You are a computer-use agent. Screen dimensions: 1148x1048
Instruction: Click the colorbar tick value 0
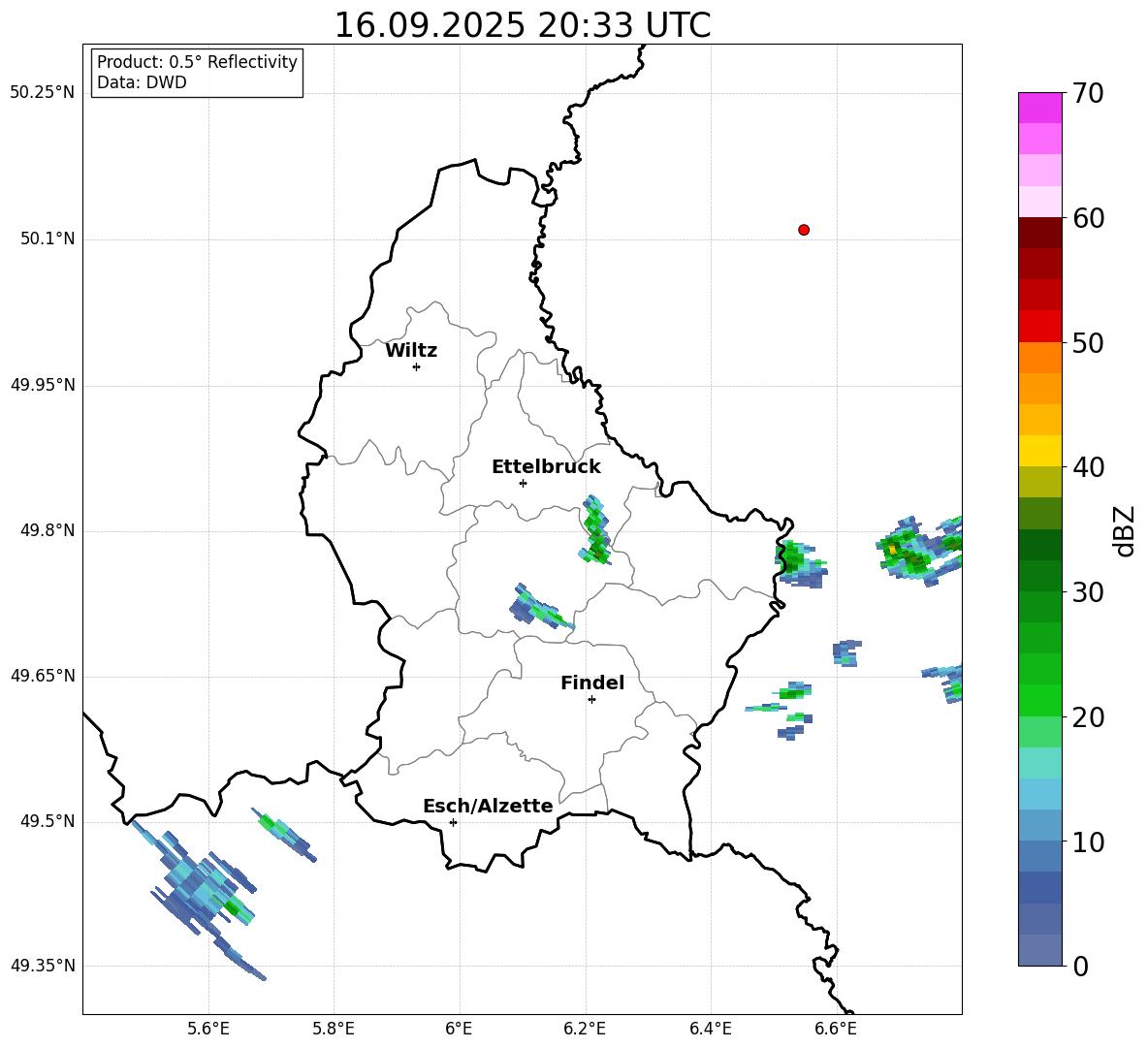click(x=1081, y=967)
